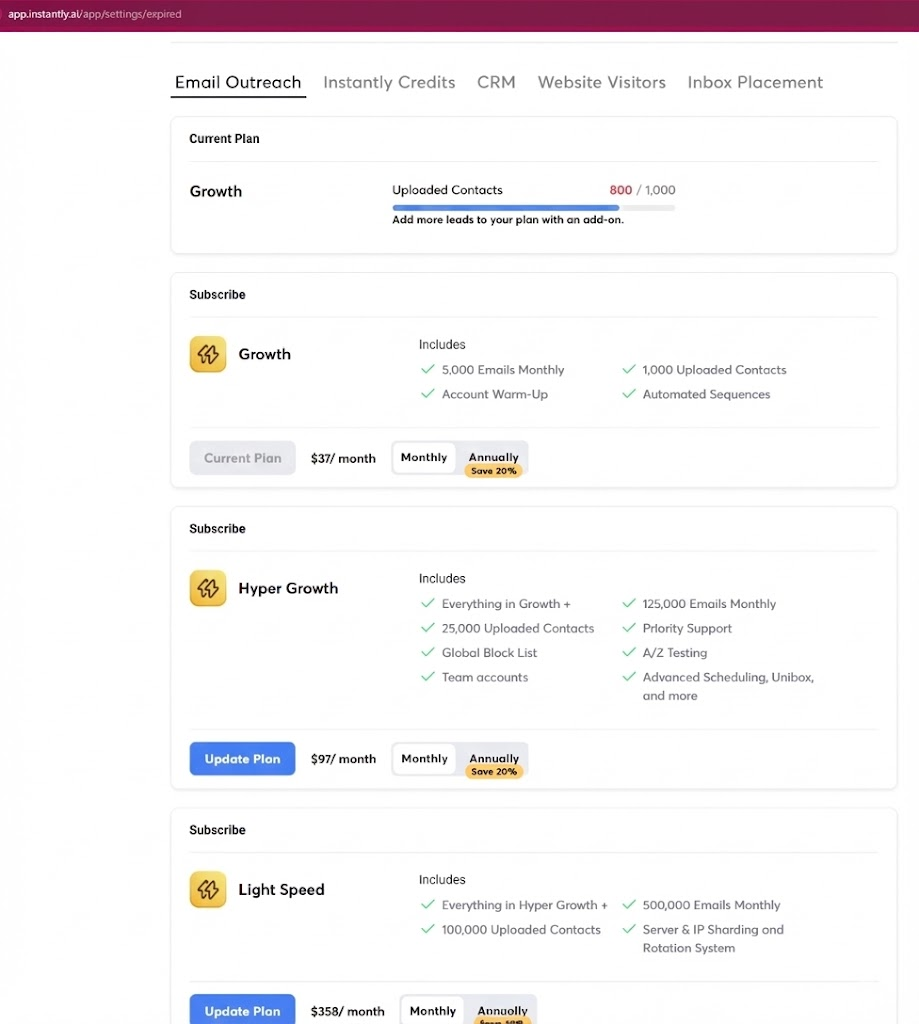The width and height of the screenshot is (919, 1024).
Task: Click the '$37/ month' price
Action: point(343,458)
